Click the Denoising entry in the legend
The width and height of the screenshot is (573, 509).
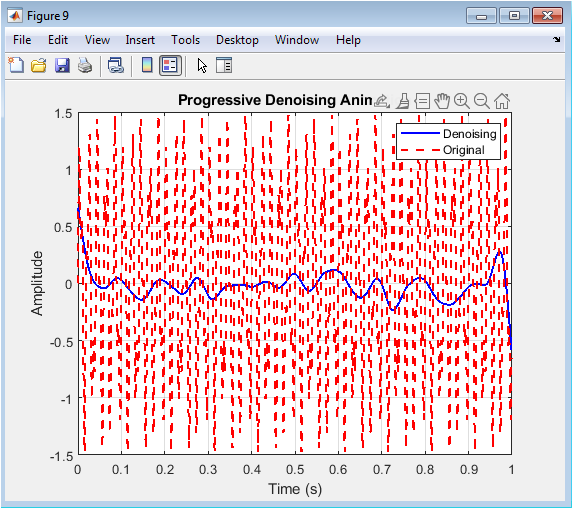[x=470, y=134]
